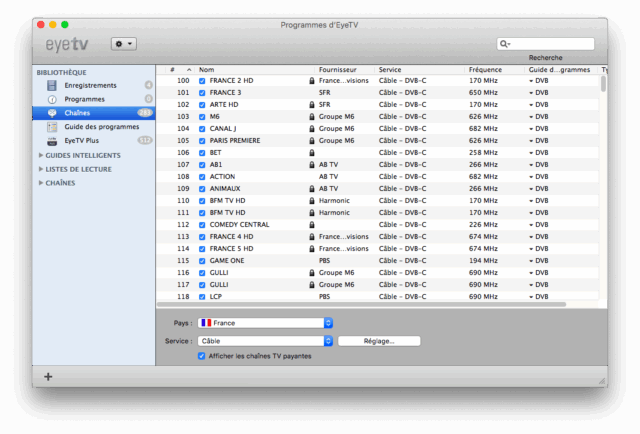
Task: Expand the Guides Intelligents section
Action: [x=41, y=155]
